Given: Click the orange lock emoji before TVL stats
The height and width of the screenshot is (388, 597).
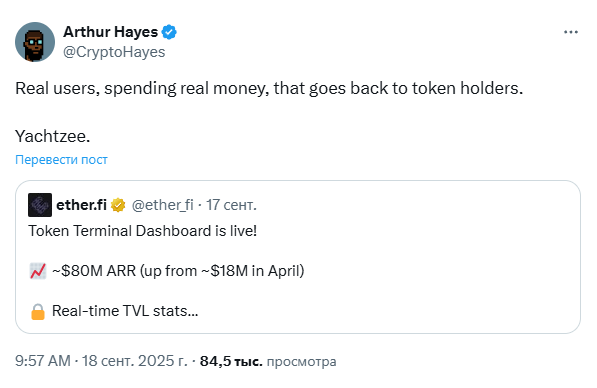Looking at the screenshot, I should tap(38, 311).
